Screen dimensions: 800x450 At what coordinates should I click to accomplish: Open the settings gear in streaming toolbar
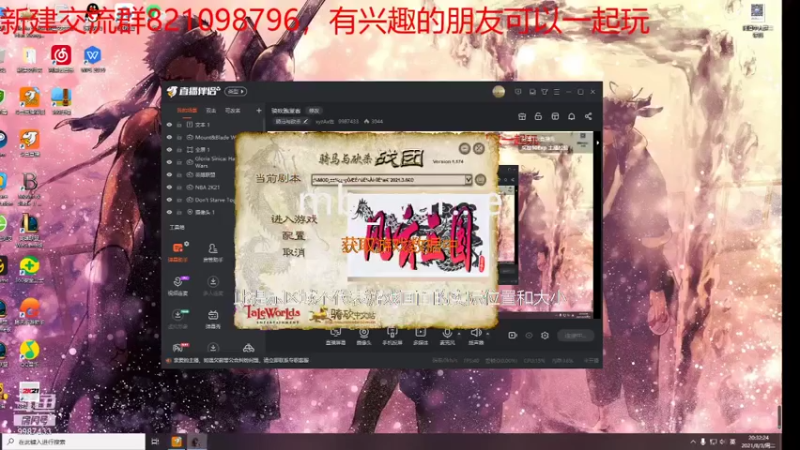[545, 335]
